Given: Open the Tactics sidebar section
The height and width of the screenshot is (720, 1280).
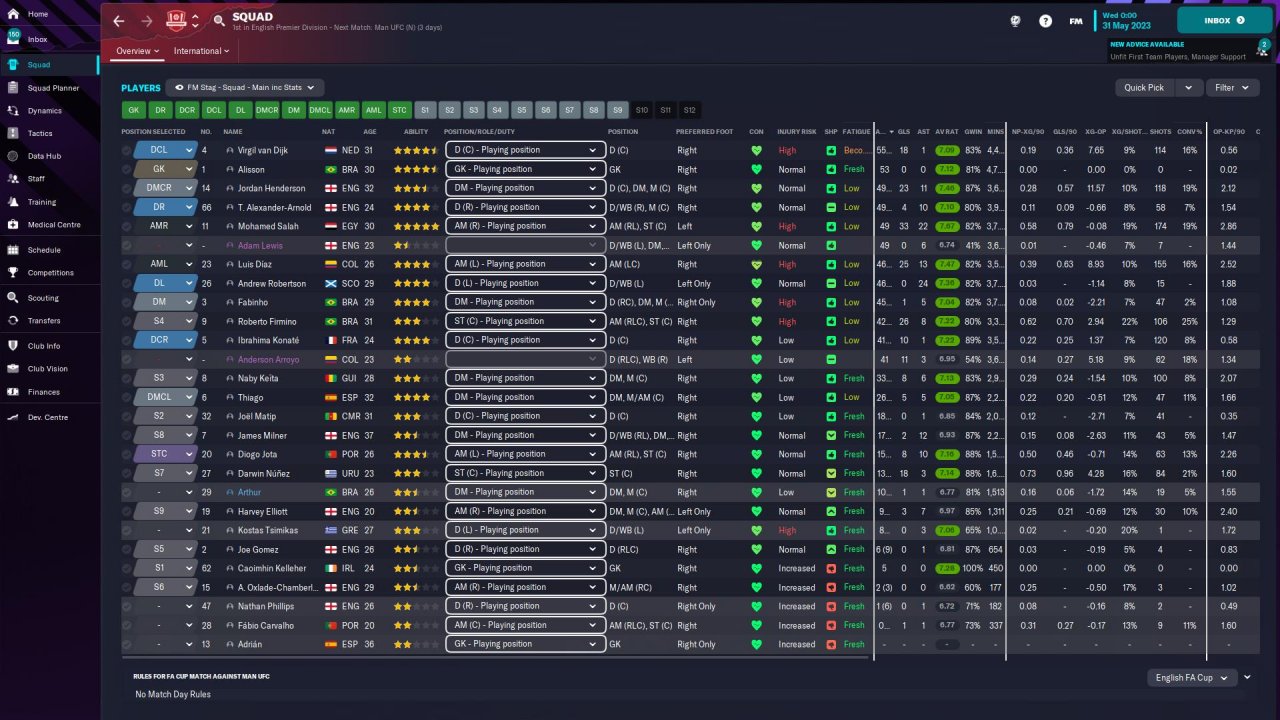Looking at the screenshot, I should (x=40, y=133).
